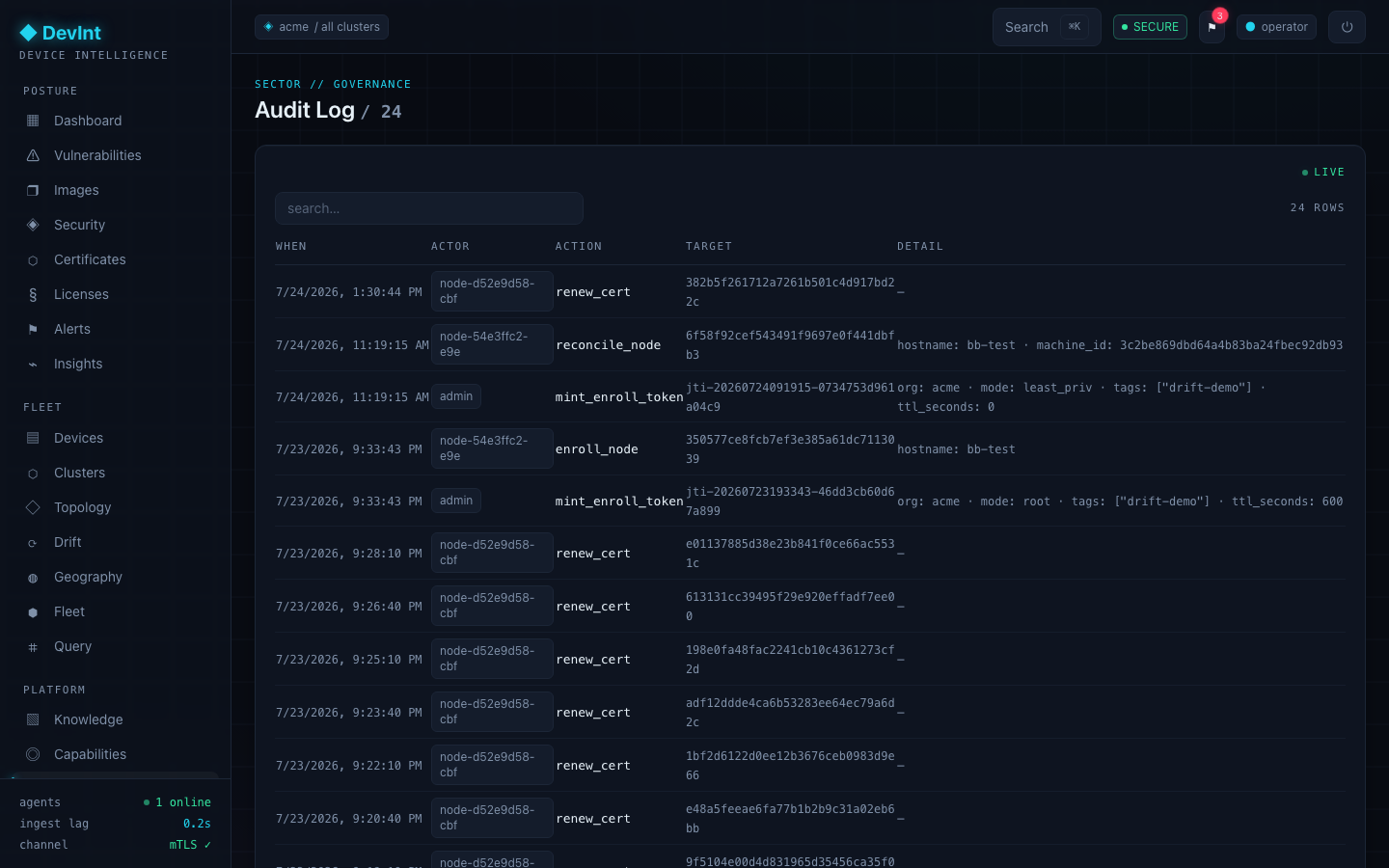
Task: Open notifications flag with badge 3
Action: click(x=1212, y=27)
